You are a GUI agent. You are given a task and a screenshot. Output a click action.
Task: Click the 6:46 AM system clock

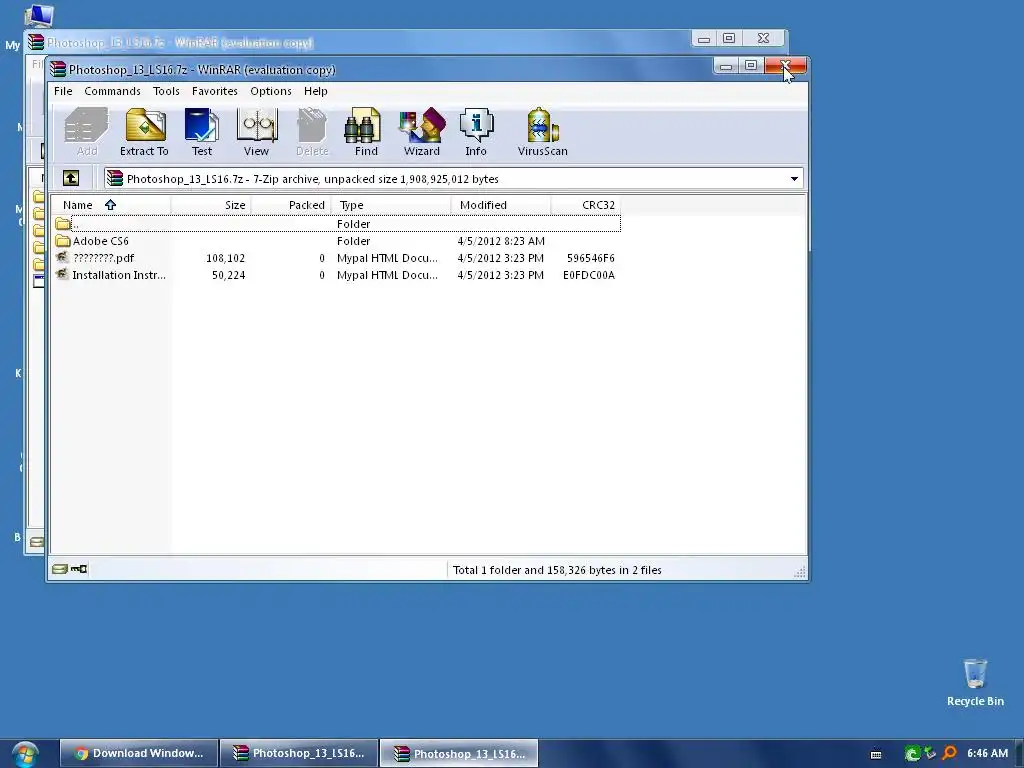[987, 754]
